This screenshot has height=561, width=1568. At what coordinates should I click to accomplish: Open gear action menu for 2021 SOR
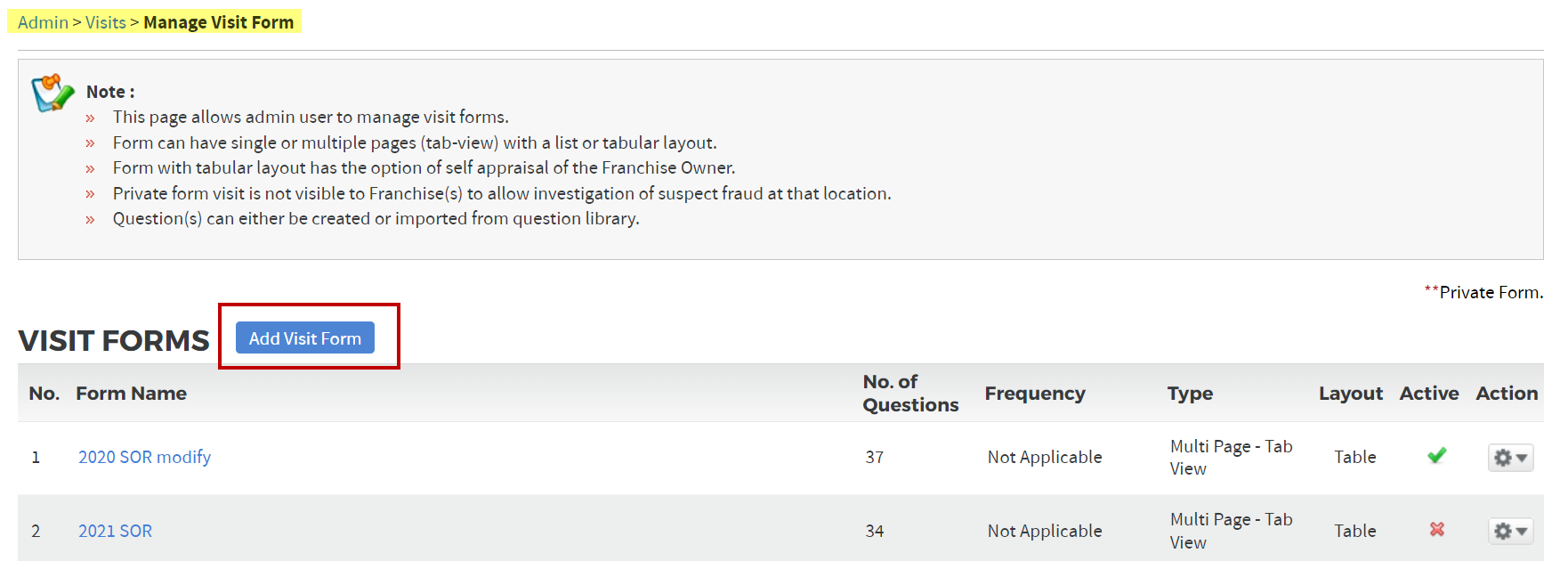click(x=1510, y=531)
